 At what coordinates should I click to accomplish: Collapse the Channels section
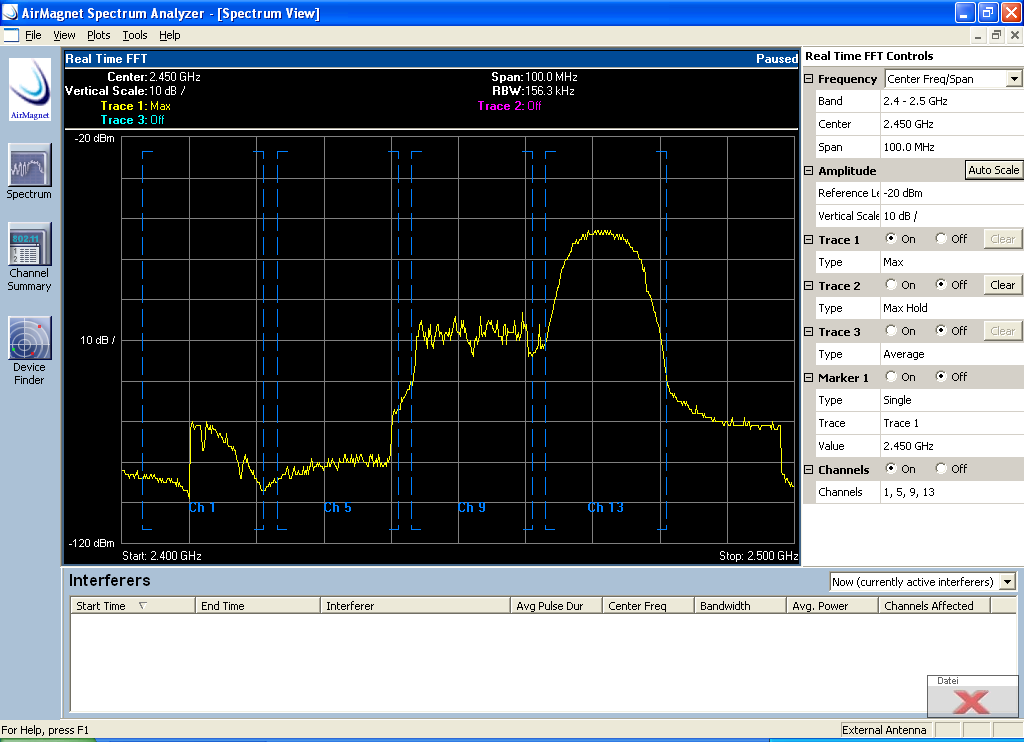point(808,470)
